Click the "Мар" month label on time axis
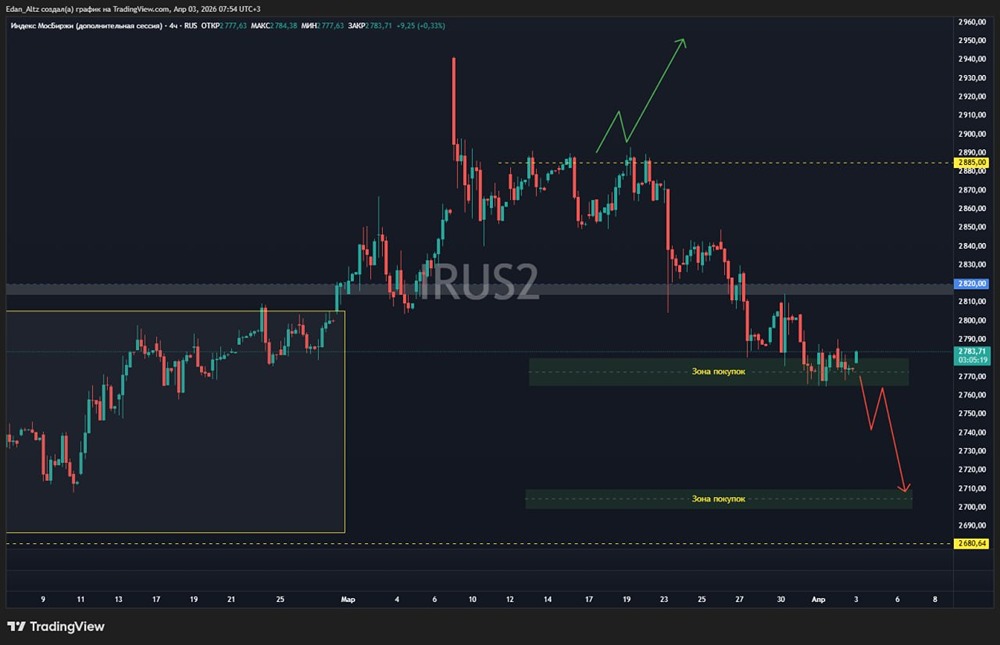The width and height of the screenshot is (1000, 645). coord(348,600)
